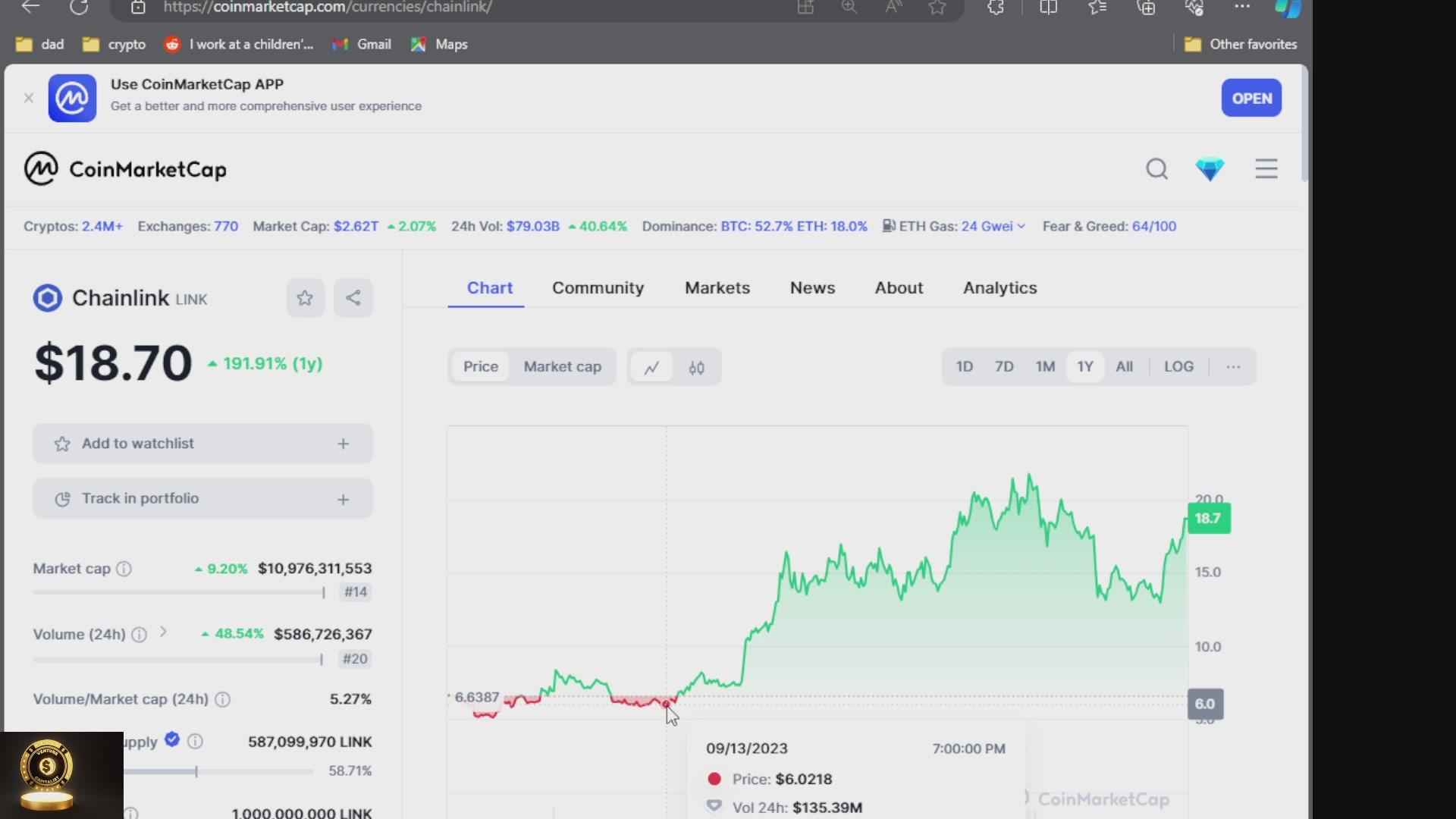
Task: Click the site info lock icon
Action: point(138,7)
